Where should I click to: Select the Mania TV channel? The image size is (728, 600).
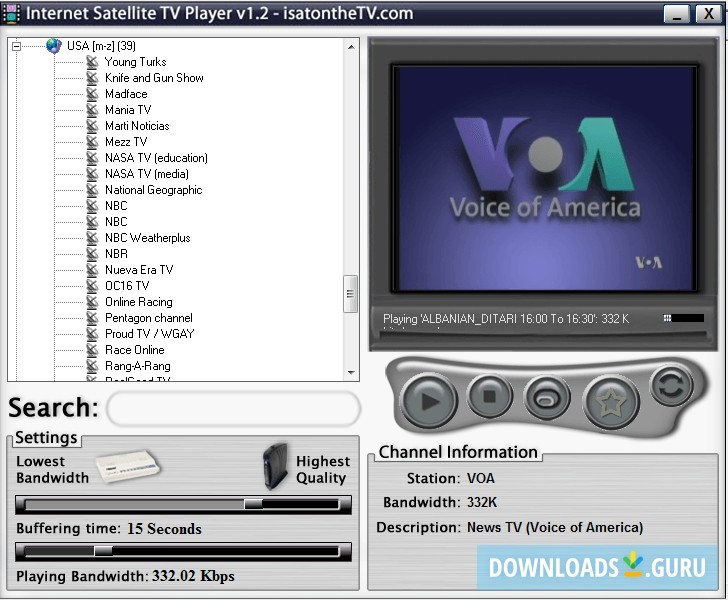128,110
